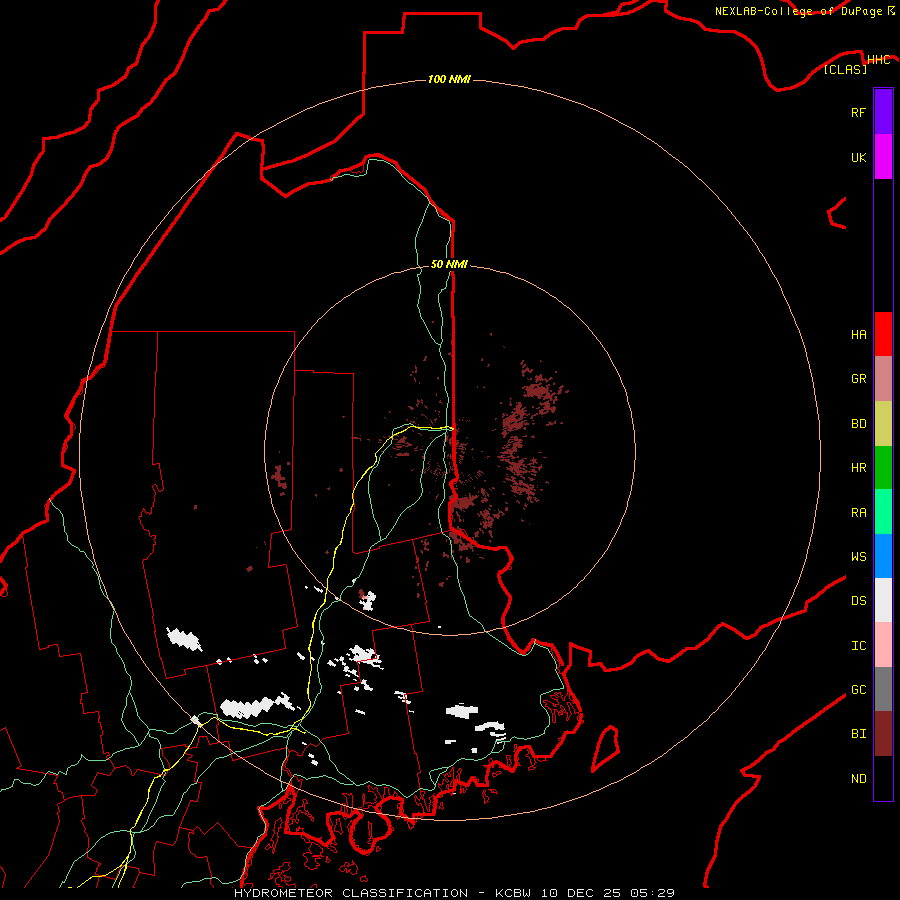
Task: Click the RA light green legend swatch
Action: 883,512
